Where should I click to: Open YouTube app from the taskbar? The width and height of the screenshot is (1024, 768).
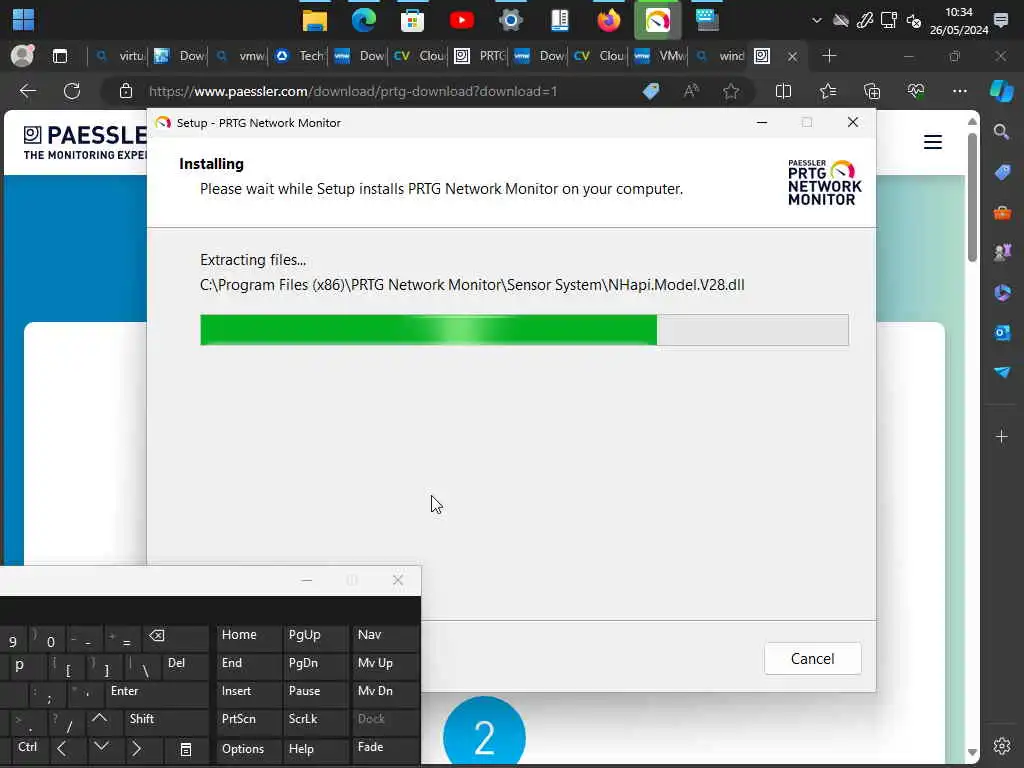pos(462,20)
